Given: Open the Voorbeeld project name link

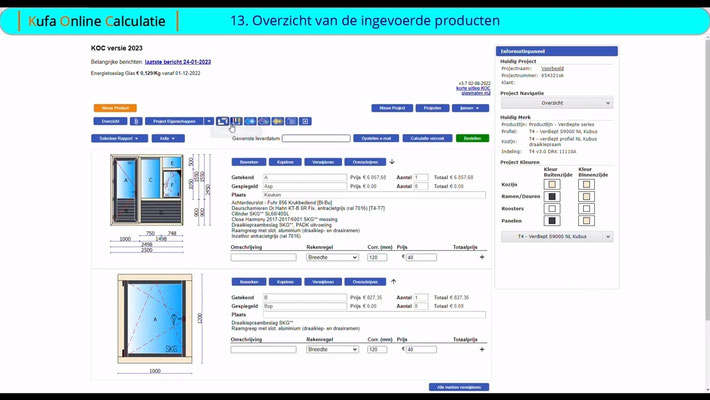Looking at the screenshot, I should pyautogui.click(x=552, y=68).
